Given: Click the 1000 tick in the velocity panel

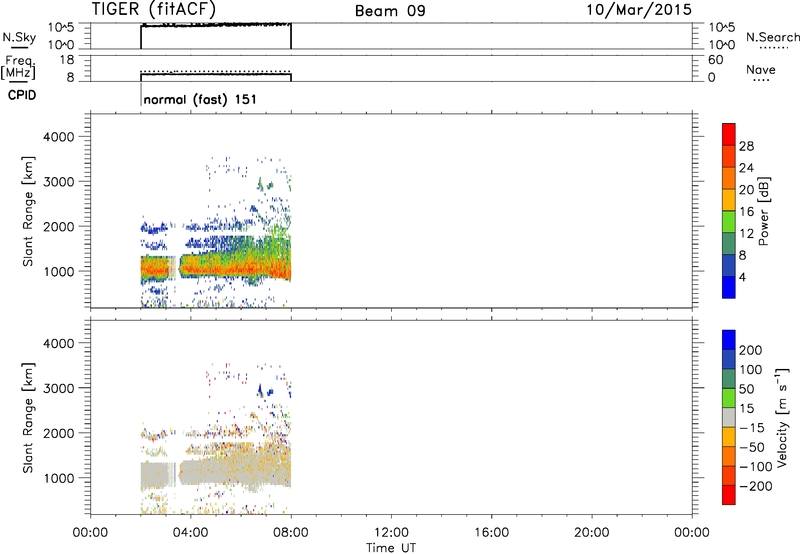Looking at the screenshot, I should [58, 478].
